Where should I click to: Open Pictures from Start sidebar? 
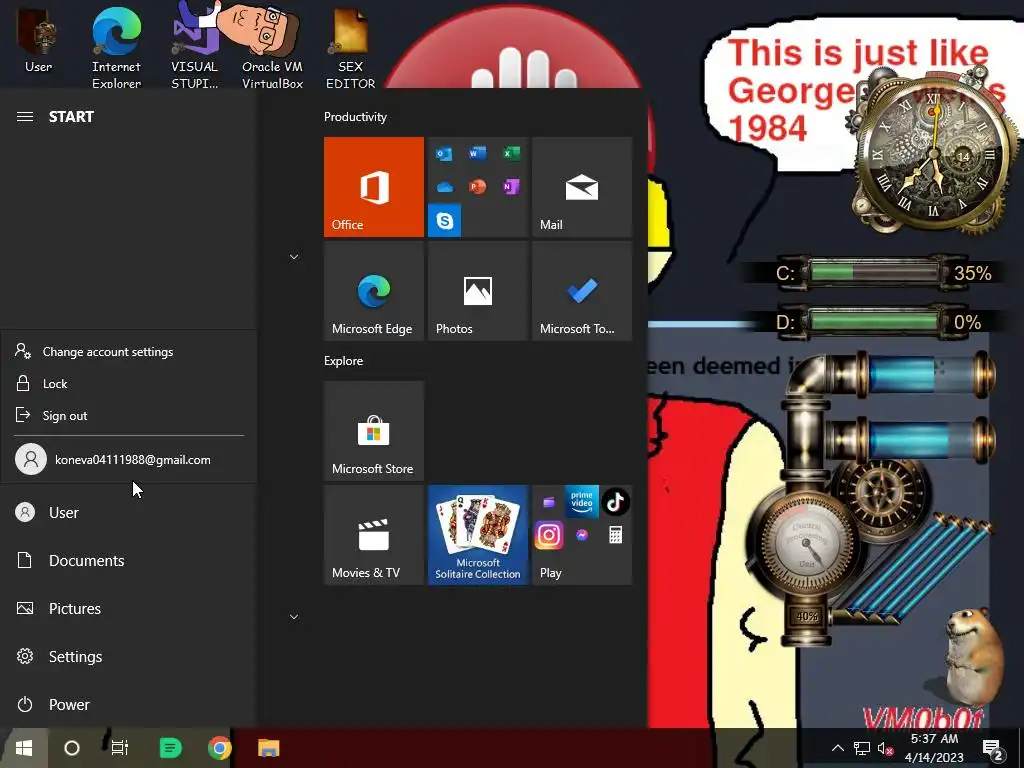pyautogui.click(x=128, y=609)
